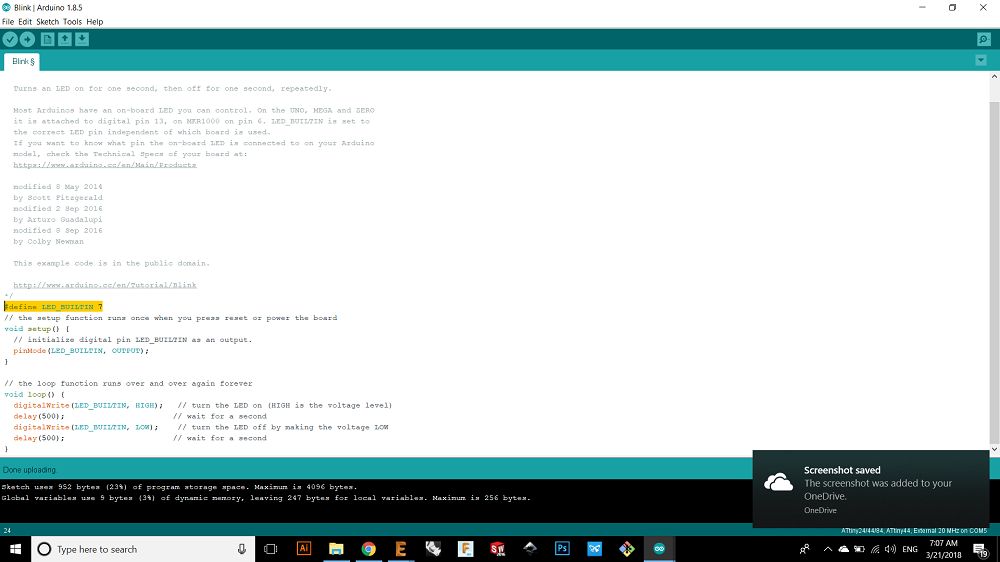Open Task View from the taskbar

[x=270, y=549]
